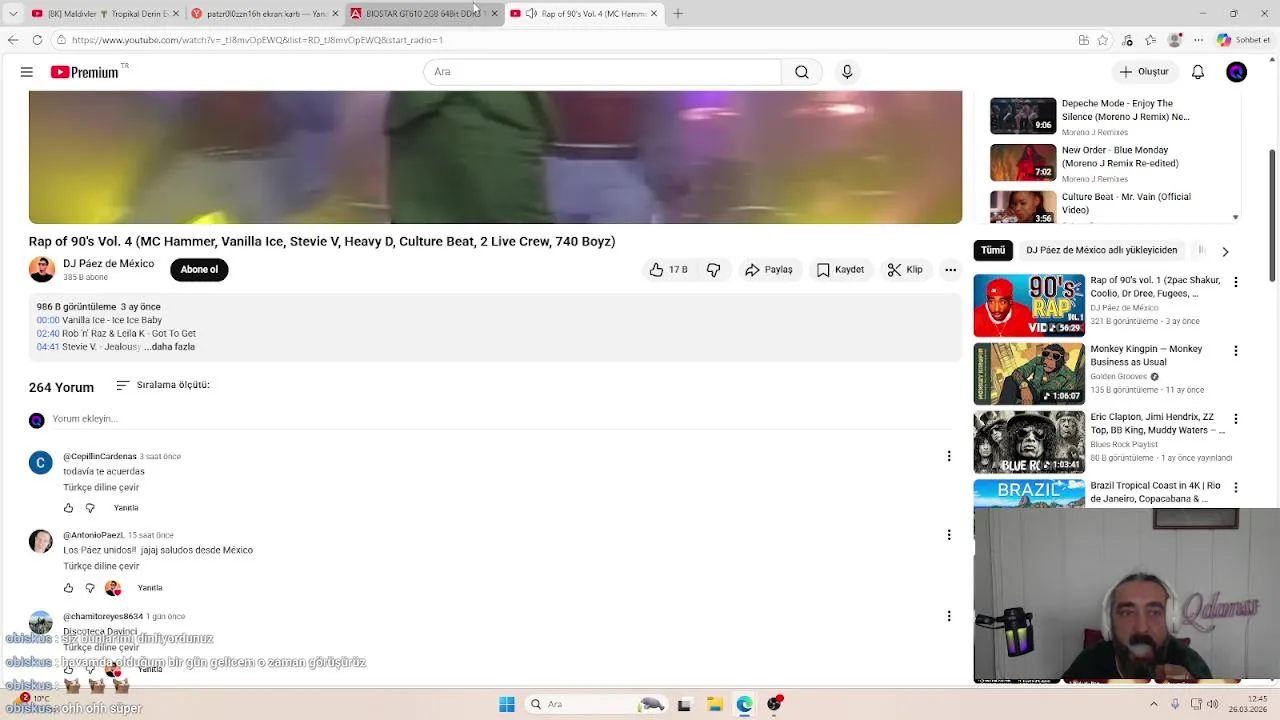1280x720 pixels.
Task: Open options menu for @AntonioPaezL comment
Action: click(949, 535)
